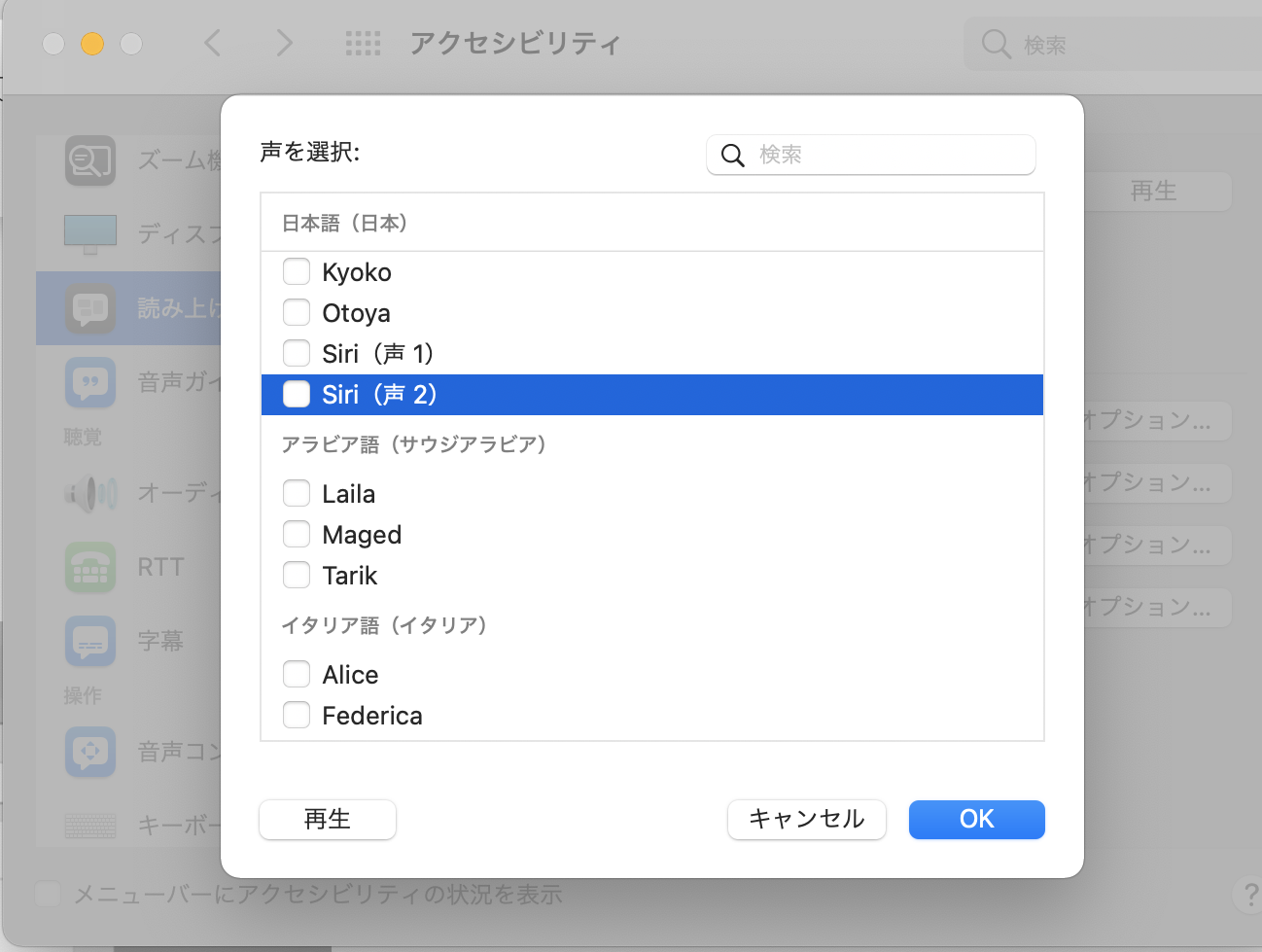Screen dimensions: 1262x952
Task: Enable the Kyoko voice checkbox
Action: pyautogui.click(x=297, y=271)
